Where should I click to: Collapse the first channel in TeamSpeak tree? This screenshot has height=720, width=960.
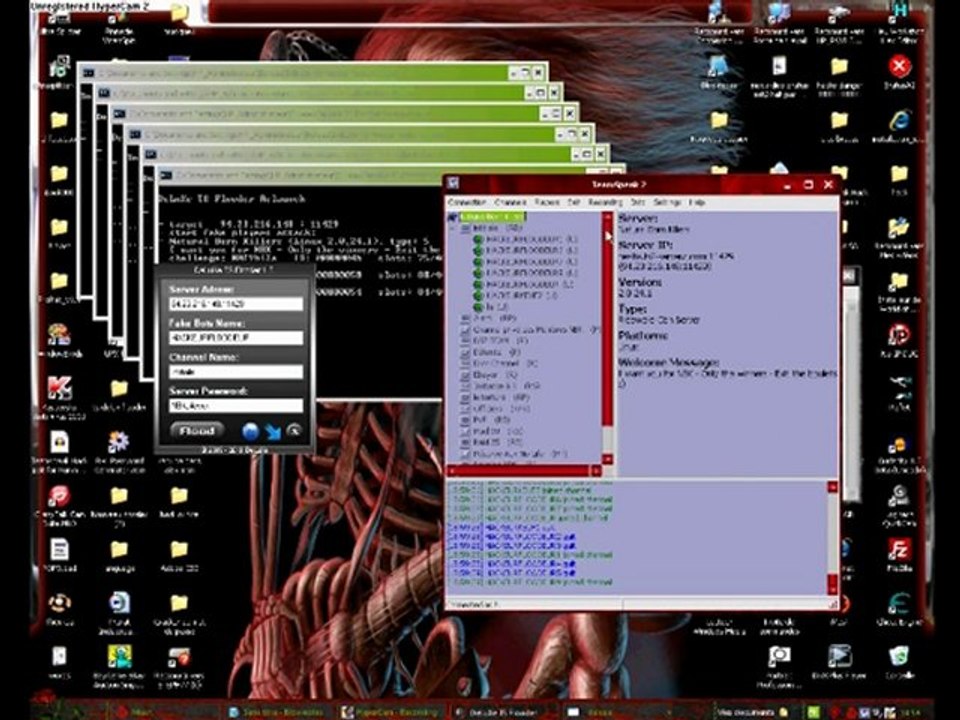coord(452,228)
